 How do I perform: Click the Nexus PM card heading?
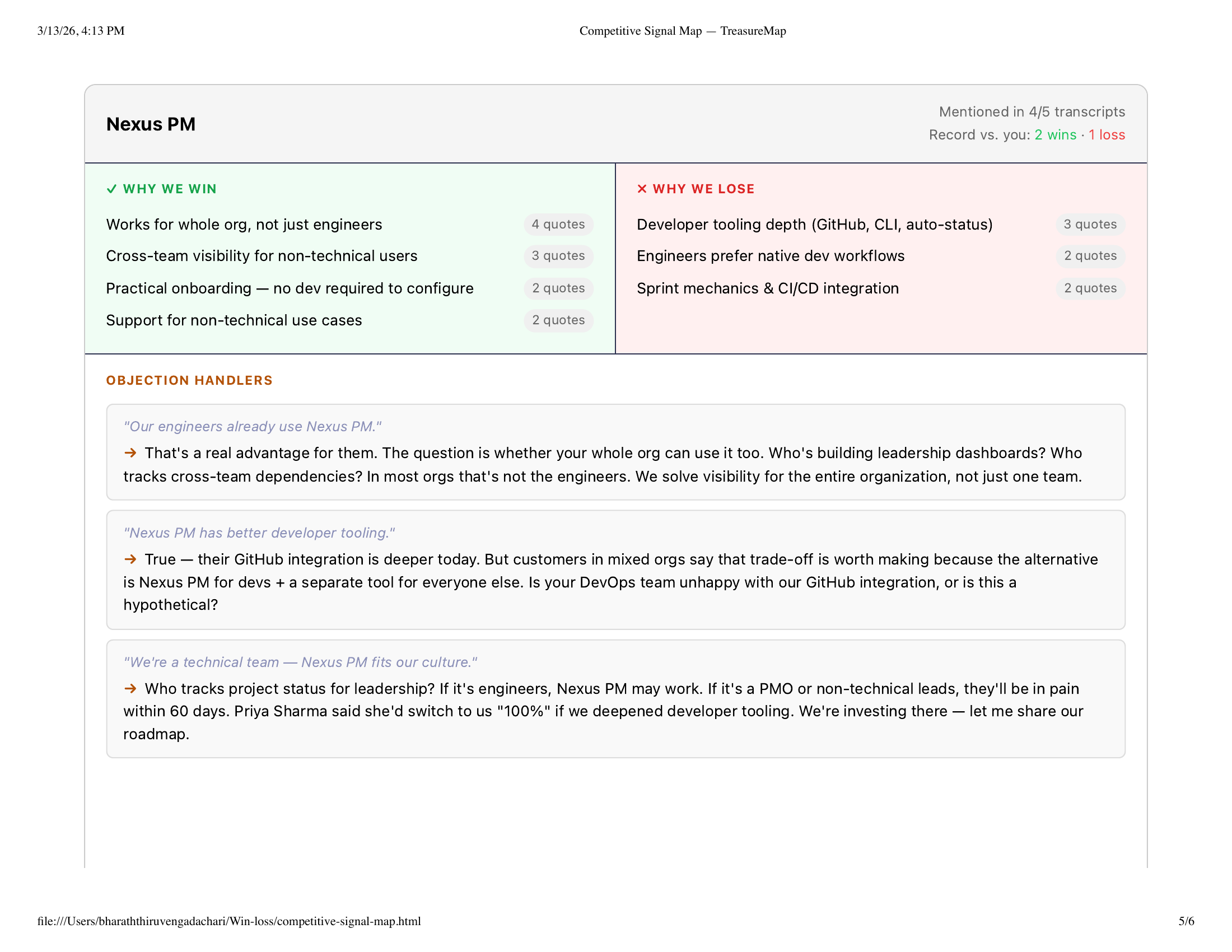click(x=151, y=124)
